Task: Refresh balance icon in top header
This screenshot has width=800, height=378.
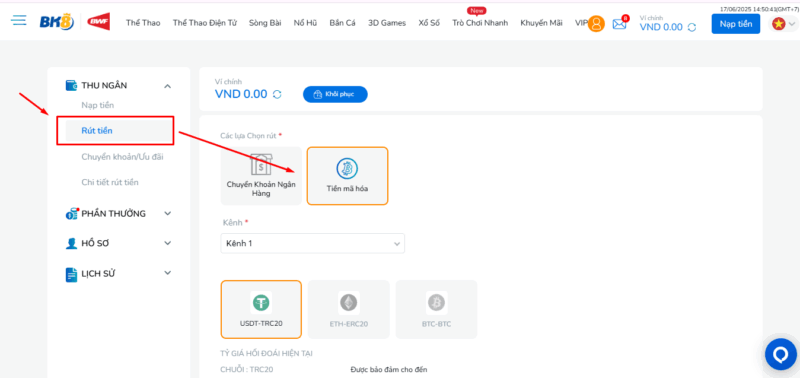Action: coord(692,28)
